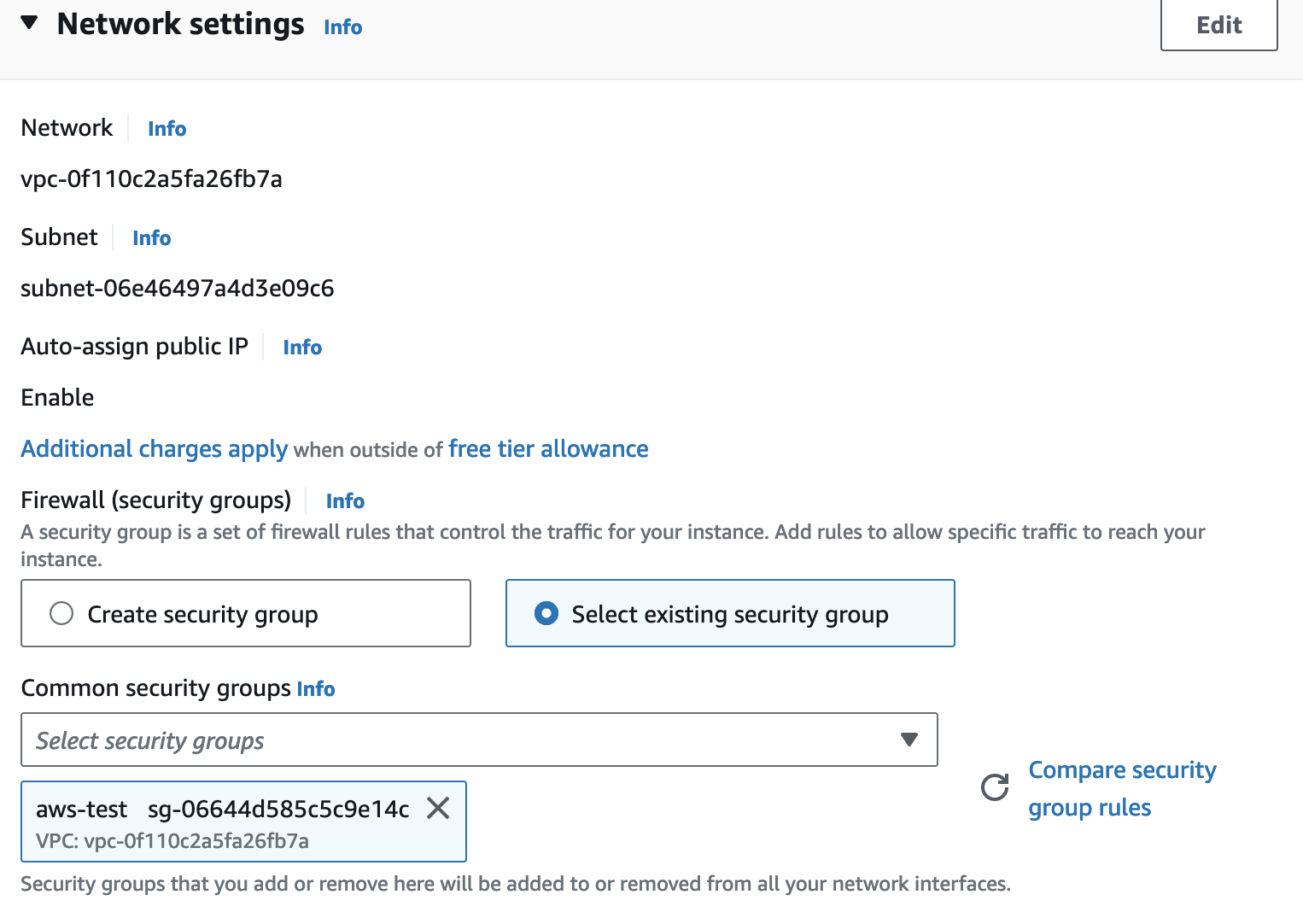
Task: Refresh the security groups list
Action: (x=995, y=787)
